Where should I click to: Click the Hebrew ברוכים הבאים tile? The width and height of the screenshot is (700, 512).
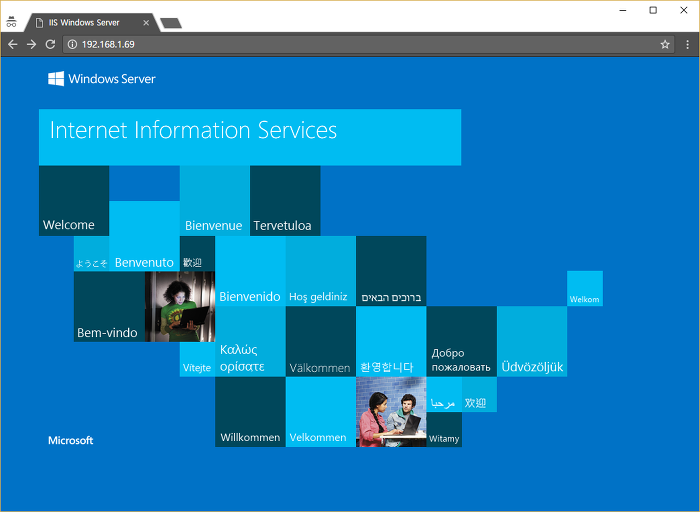tap(391, 271)
